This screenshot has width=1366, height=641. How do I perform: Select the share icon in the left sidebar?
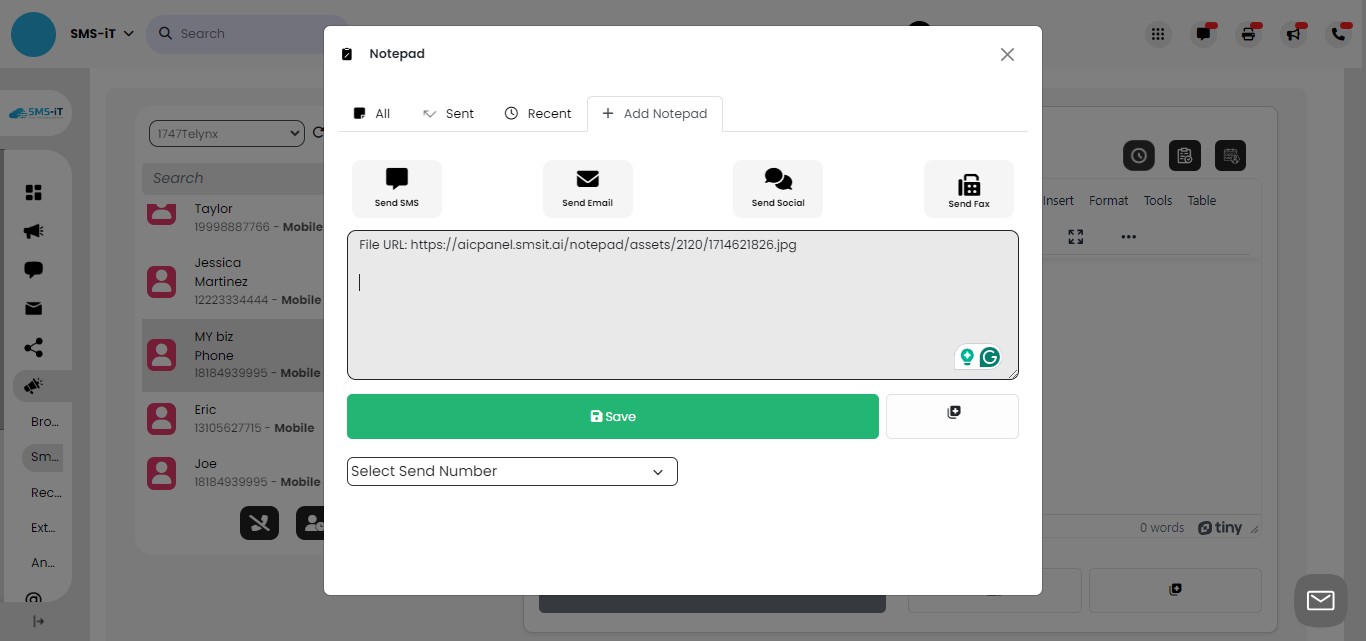(x=33, y=347)
